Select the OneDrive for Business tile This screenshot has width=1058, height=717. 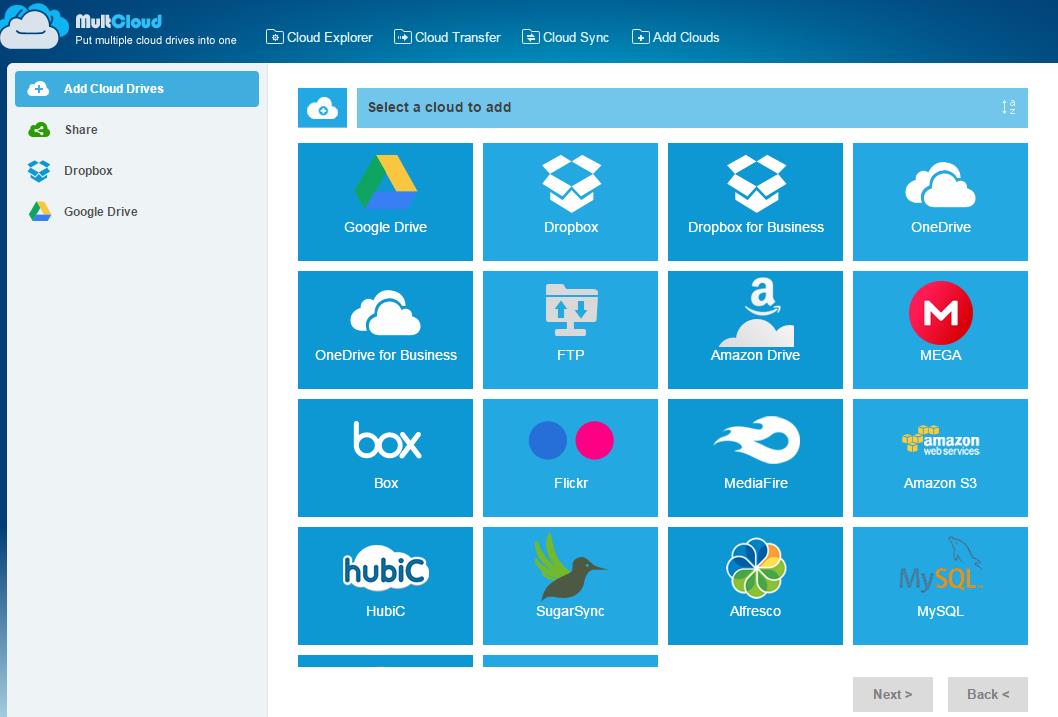[385, 330]
